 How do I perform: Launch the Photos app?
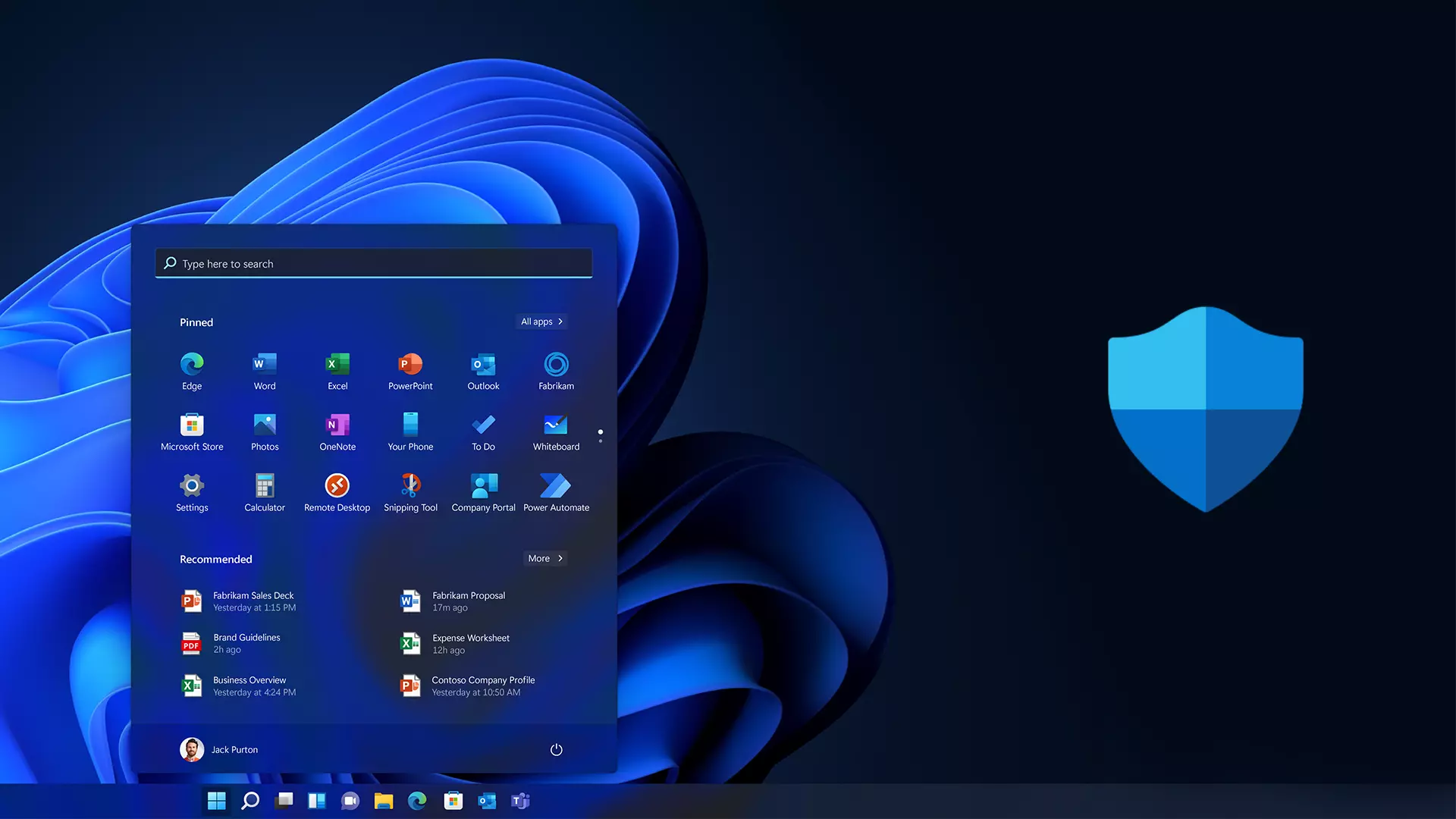tap(265, 431)
